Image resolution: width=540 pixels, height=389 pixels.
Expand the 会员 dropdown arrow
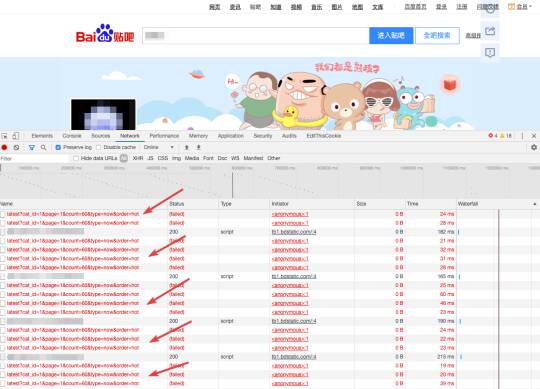click(530, 7)
